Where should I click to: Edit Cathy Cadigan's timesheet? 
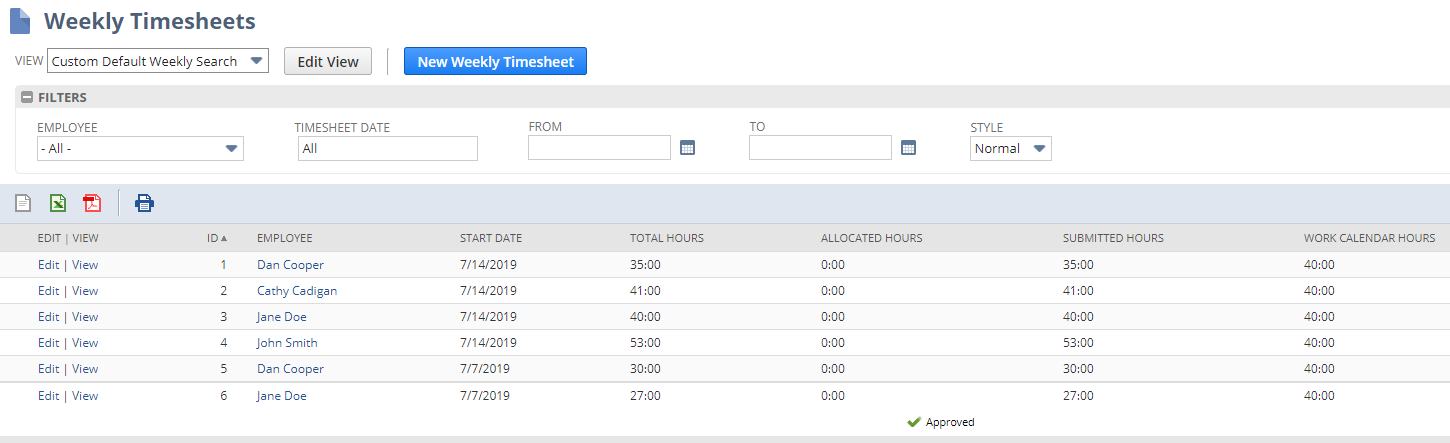click(48, 291)
